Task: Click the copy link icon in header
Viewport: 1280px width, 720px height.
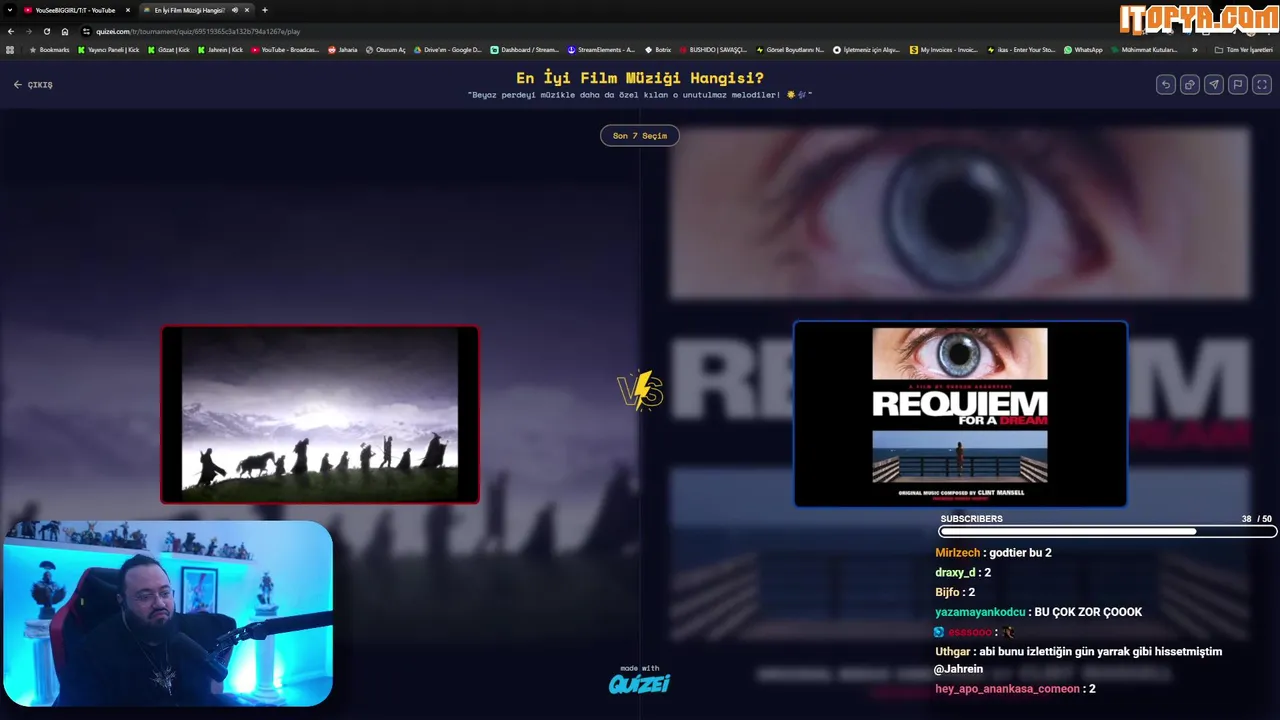Action: point(1190,85)
